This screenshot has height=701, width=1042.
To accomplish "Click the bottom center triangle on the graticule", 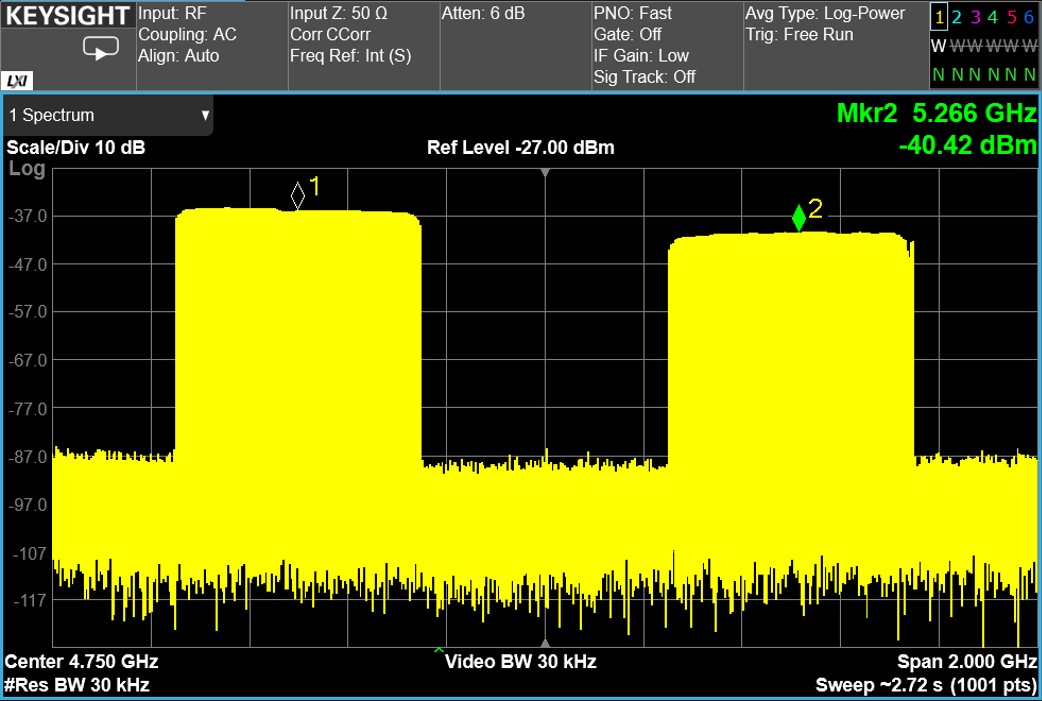I will pos(545,643).
